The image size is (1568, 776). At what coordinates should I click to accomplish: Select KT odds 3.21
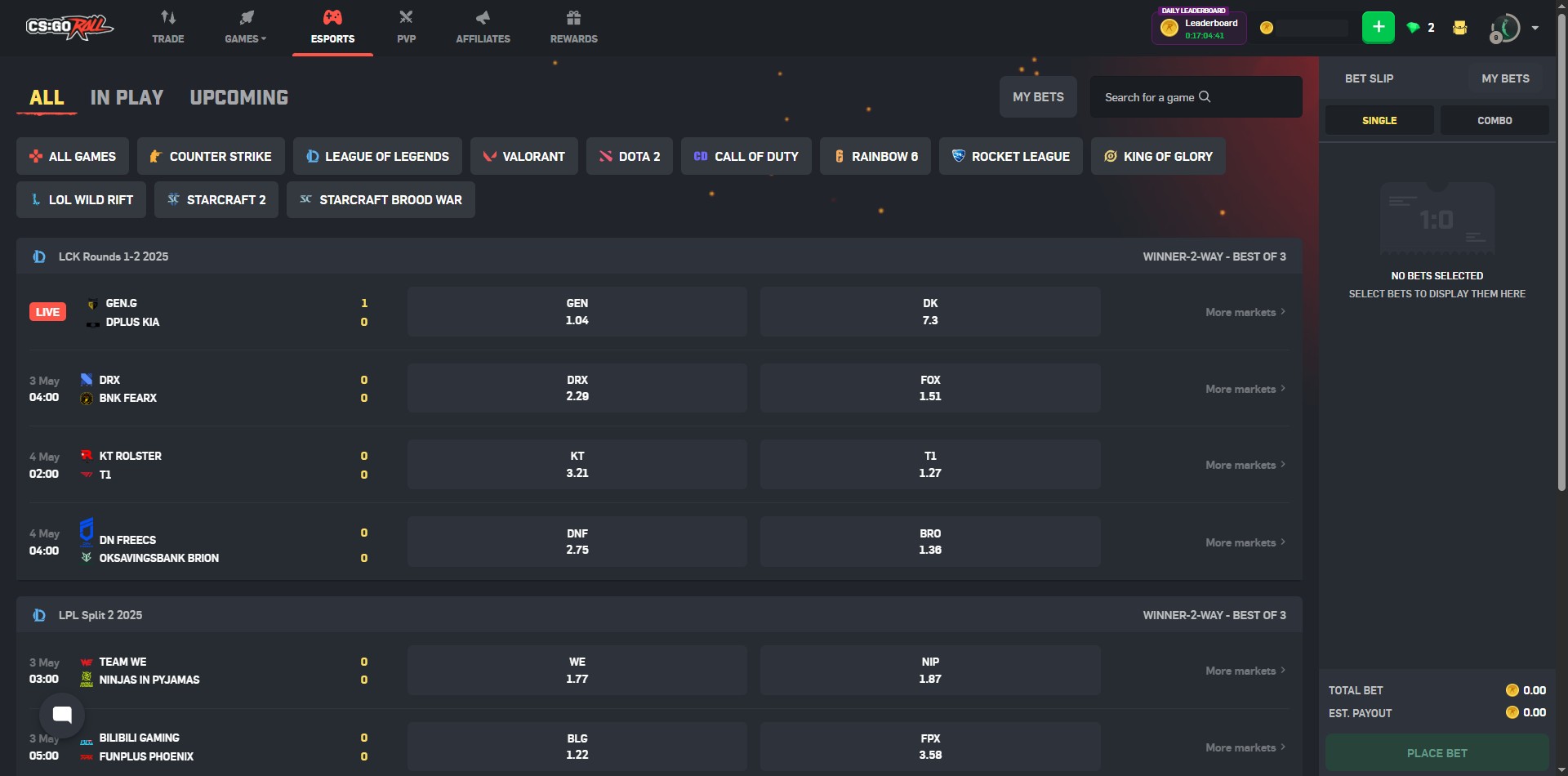point(577,464)
